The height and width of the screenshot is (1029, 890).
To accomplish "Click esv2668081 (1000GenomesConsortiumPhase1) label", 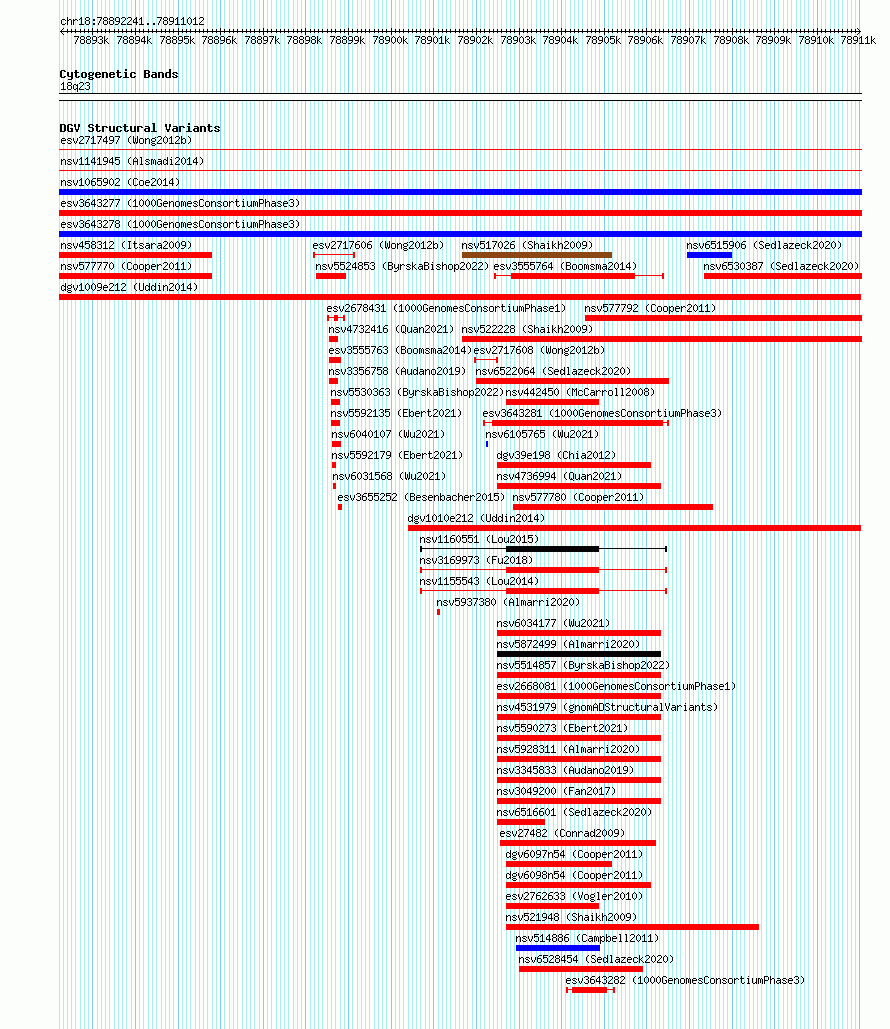I will point(616,686).
